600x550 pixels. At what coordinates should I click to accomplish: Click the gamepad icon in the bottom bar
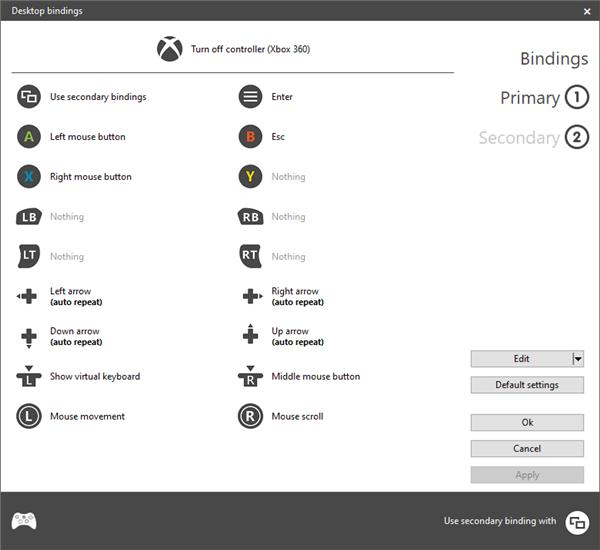click(x=24, y=521)
